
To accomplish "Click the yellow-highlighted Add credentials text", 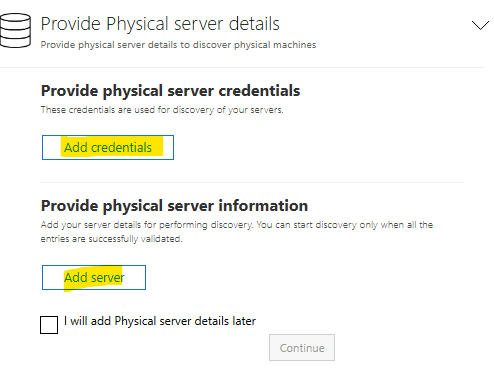I will (x=108, y=147).
